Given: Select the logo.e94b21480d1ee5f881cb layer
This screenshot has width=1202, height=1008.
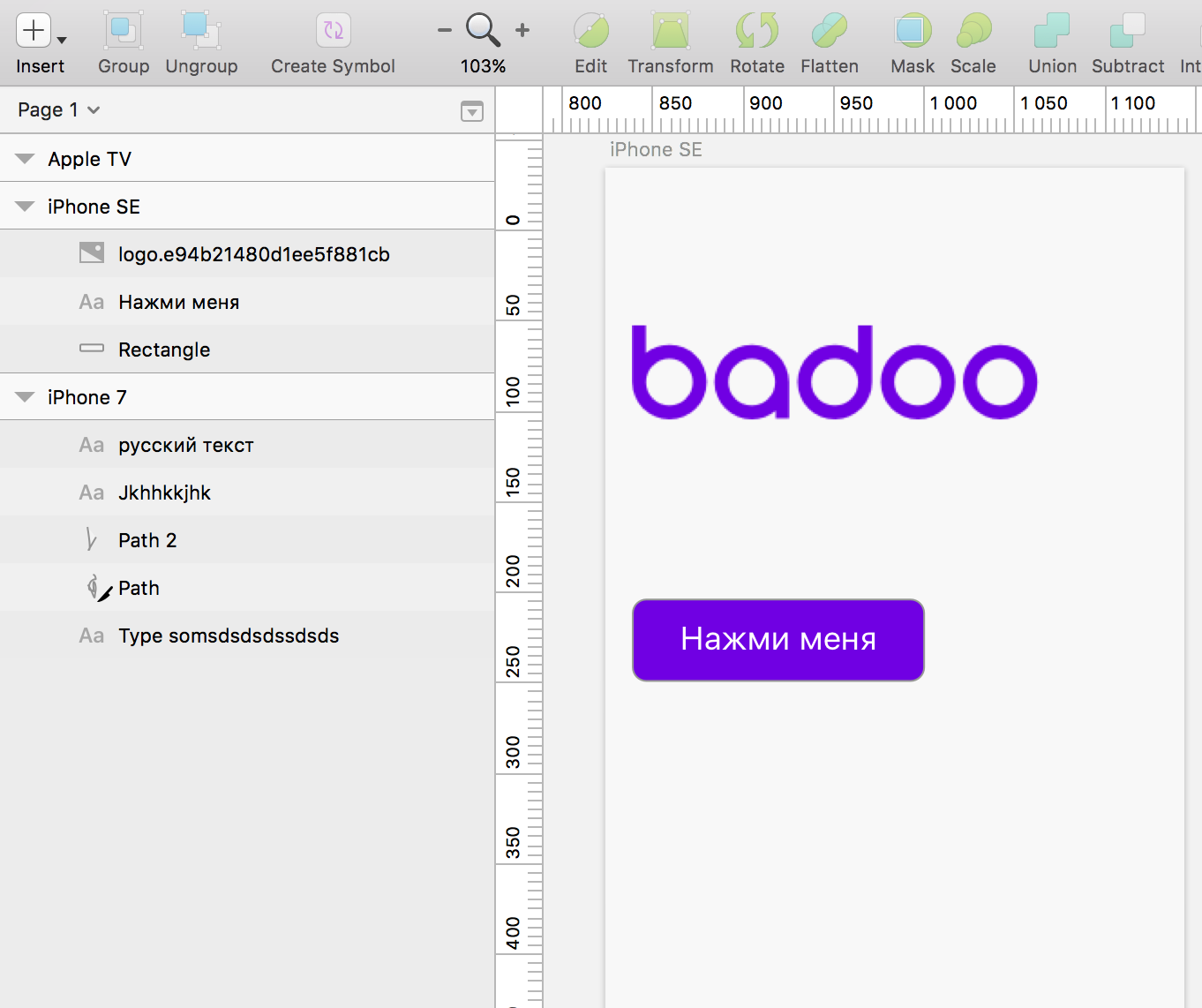Looking at the screenshot, I should click(247, 254).
